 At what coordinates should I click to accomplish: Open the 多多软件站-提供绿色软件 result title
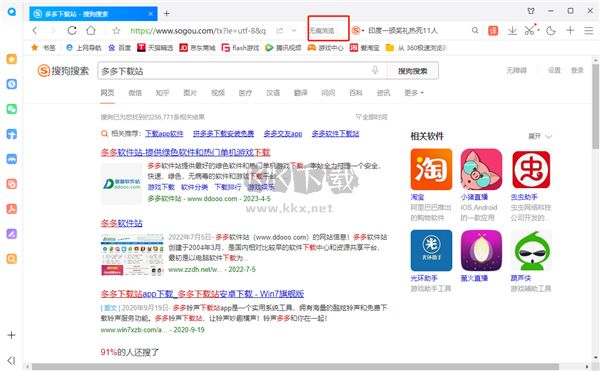pyautogui.click(x=186, y=152)
